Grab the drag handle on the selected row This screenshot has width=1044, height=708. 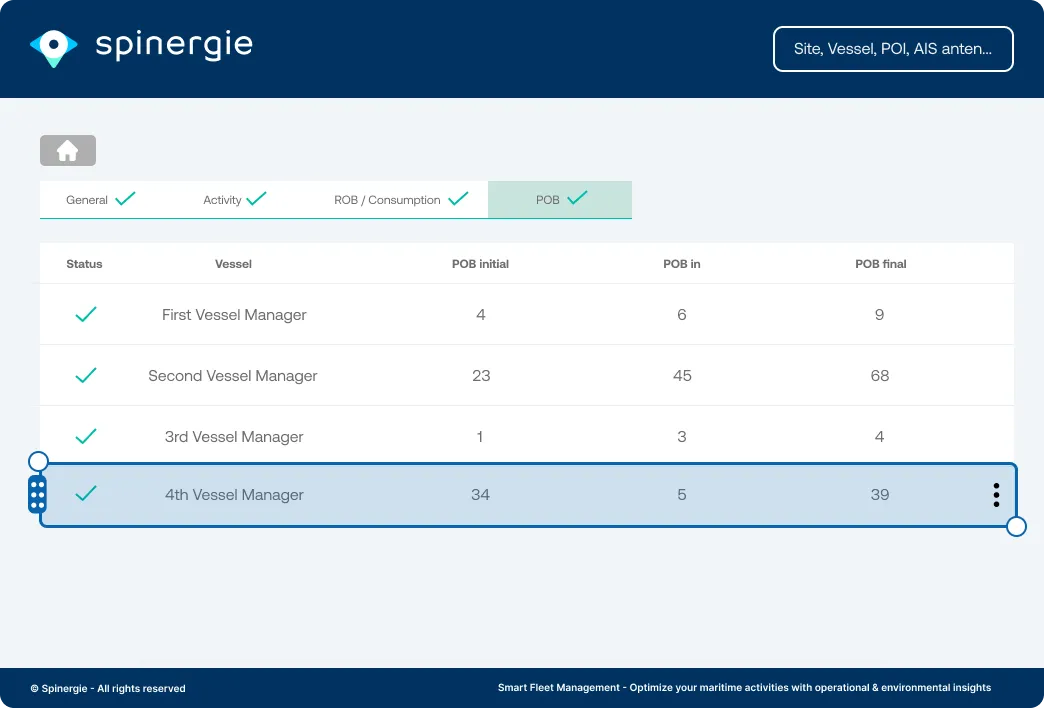(x=37, y=495)
